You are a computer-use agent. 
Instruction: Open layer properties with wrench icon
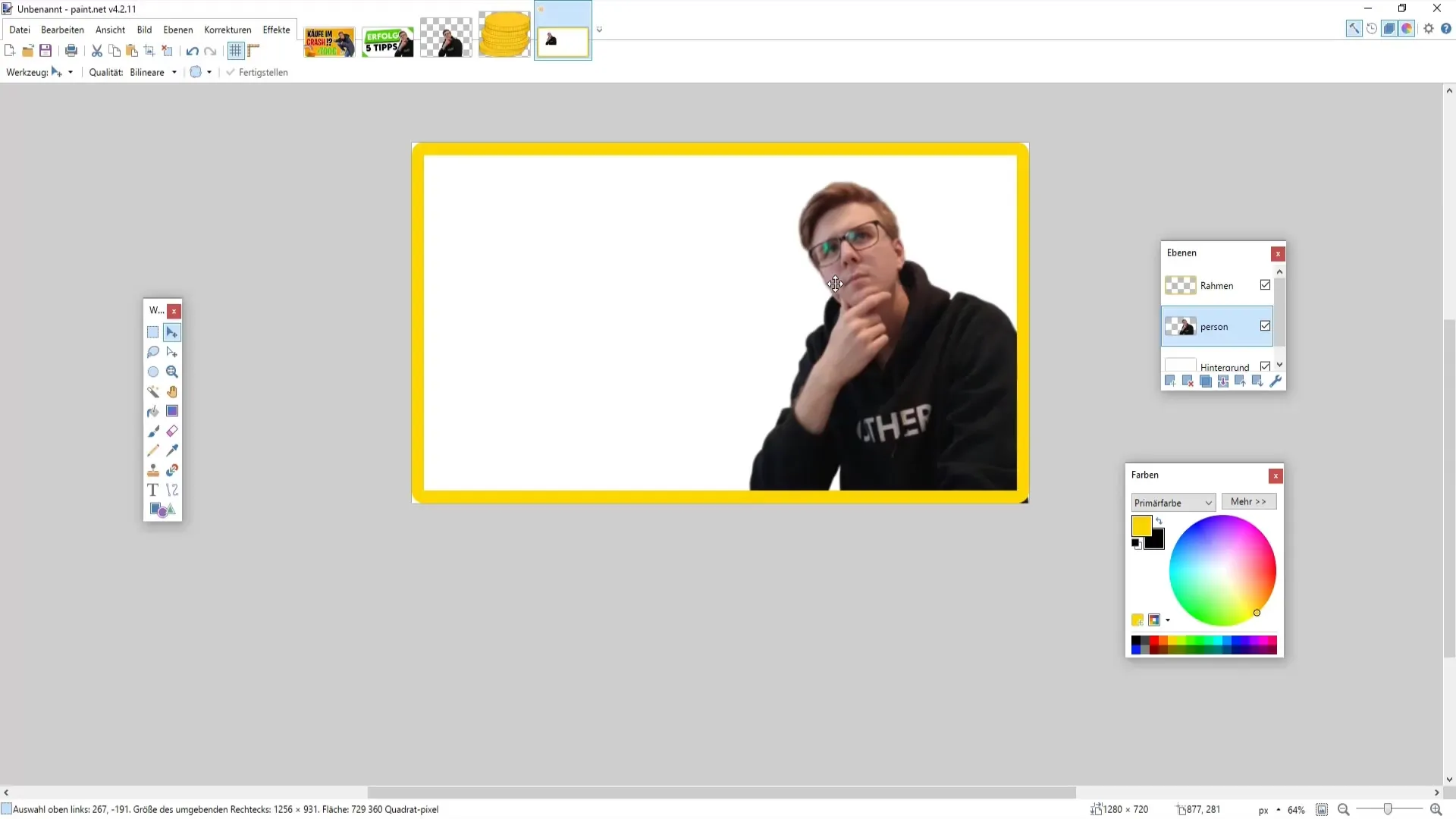pos(1276,381)
